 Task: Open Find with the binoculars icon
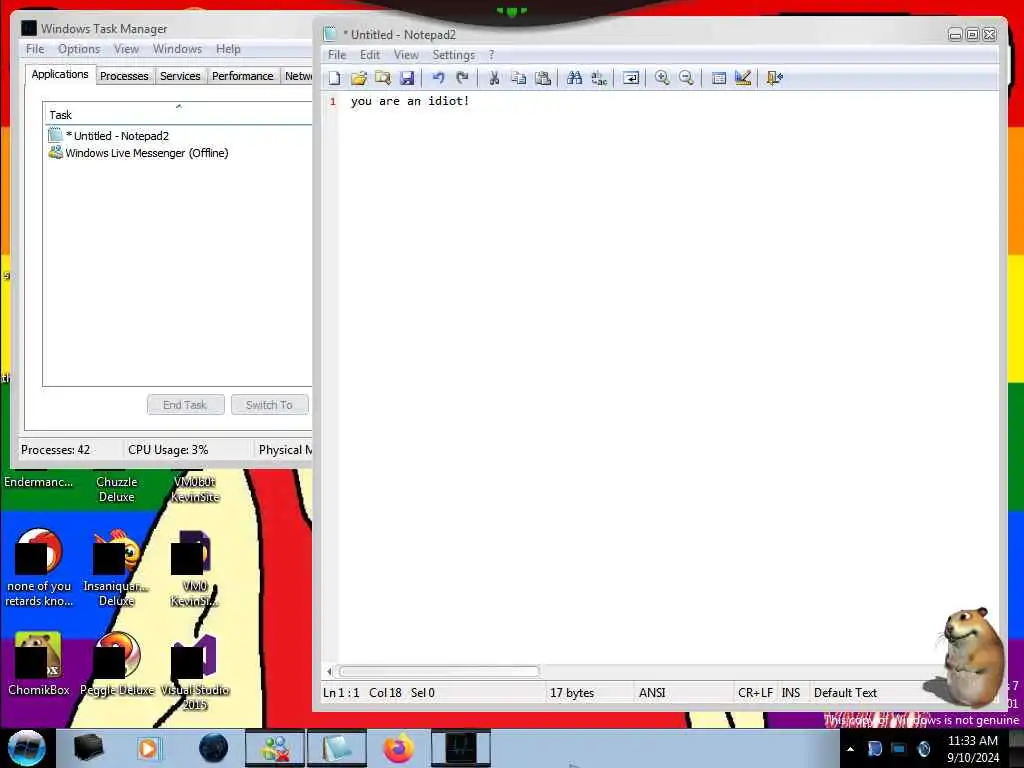[575, 78]
